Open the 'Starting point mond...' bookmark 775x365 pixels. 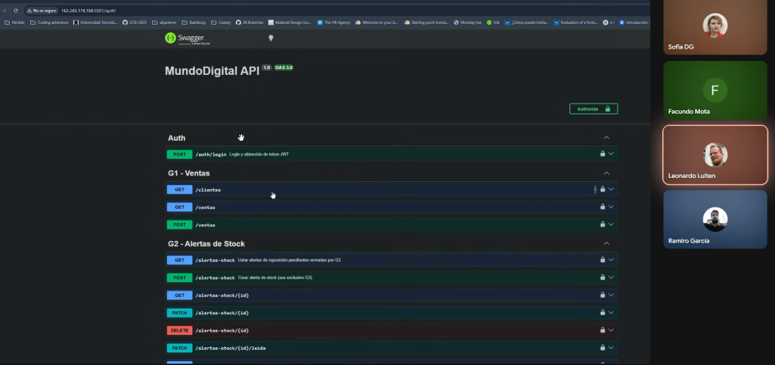(x=426, y=22)
